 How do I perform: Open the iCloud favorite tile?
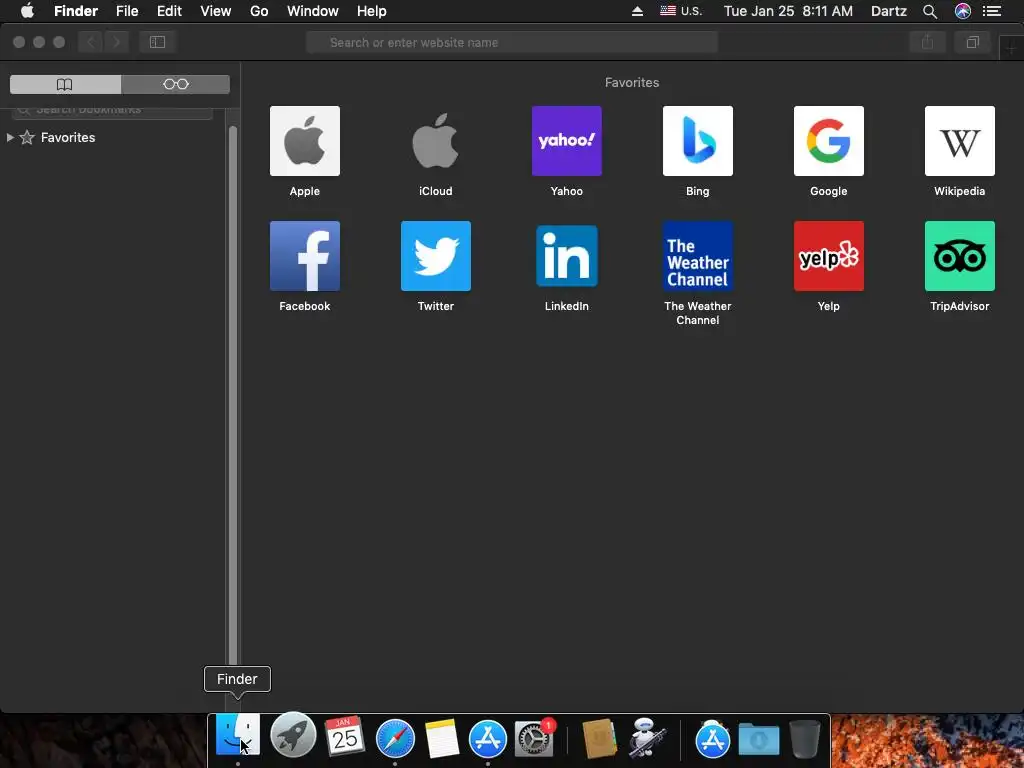tap(436, 141)
